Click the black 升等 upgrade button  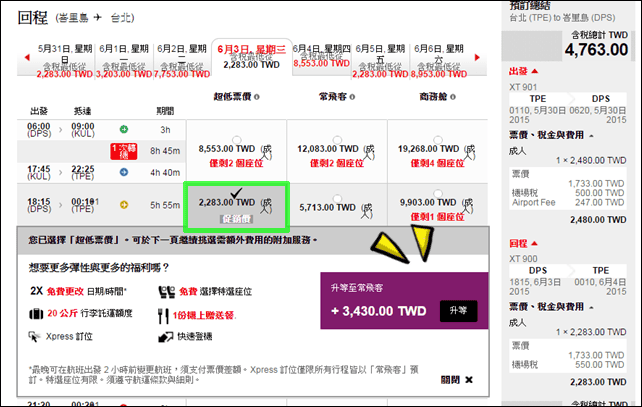click(458, 311)
